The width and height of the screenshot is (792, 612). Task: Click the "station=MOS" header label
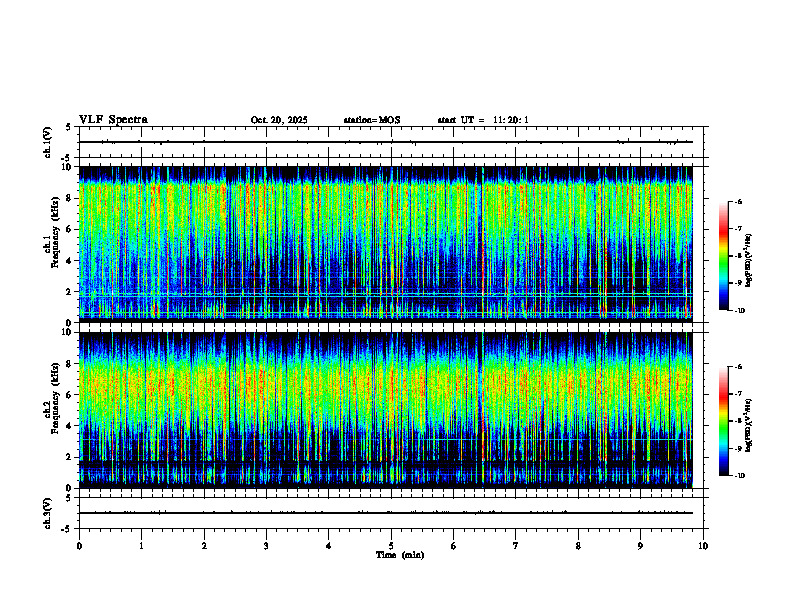tap(372, 120)
